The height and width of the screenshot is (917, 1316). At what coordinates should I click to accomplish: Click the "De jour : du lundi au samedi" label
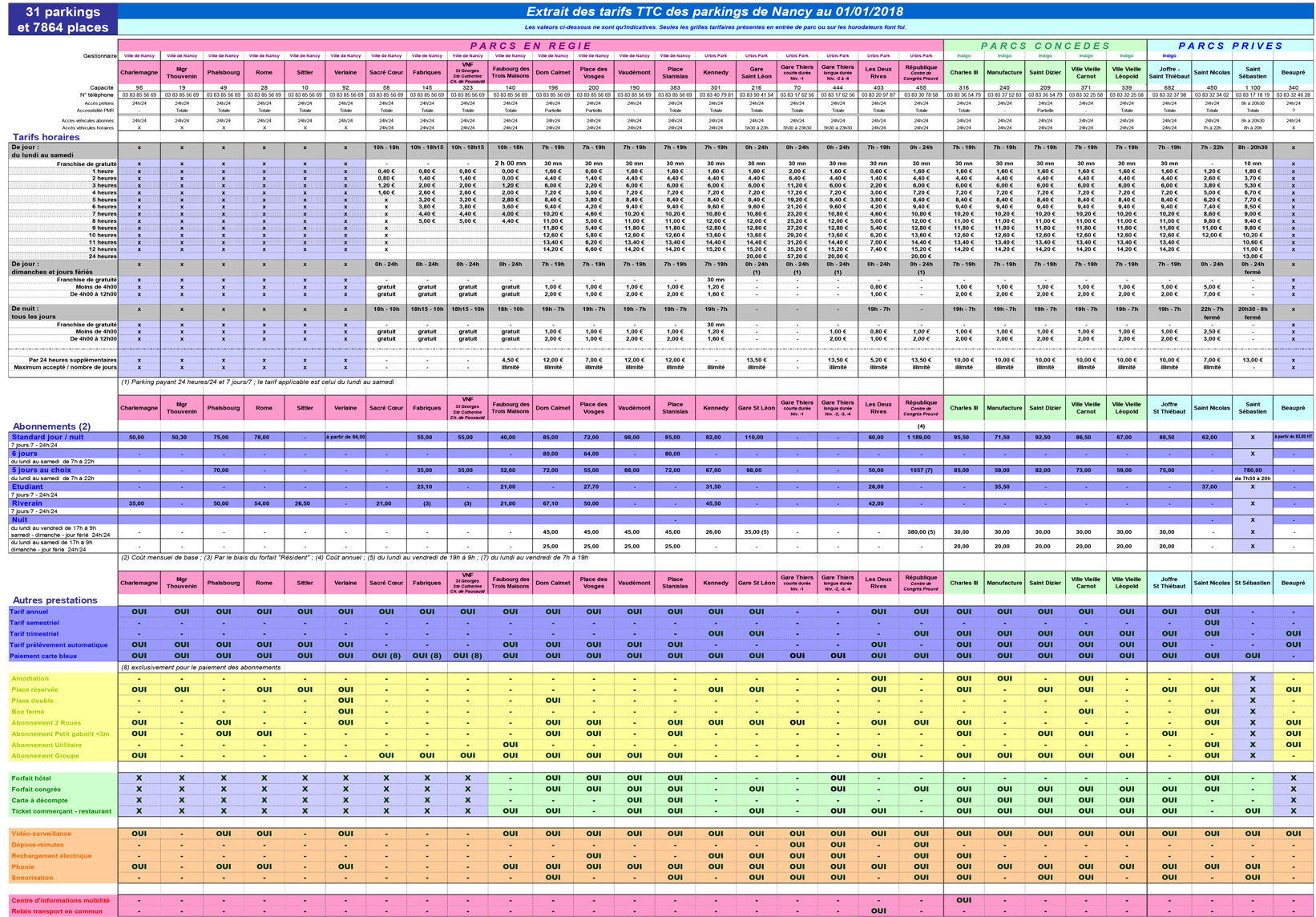[x=42, y=151]
